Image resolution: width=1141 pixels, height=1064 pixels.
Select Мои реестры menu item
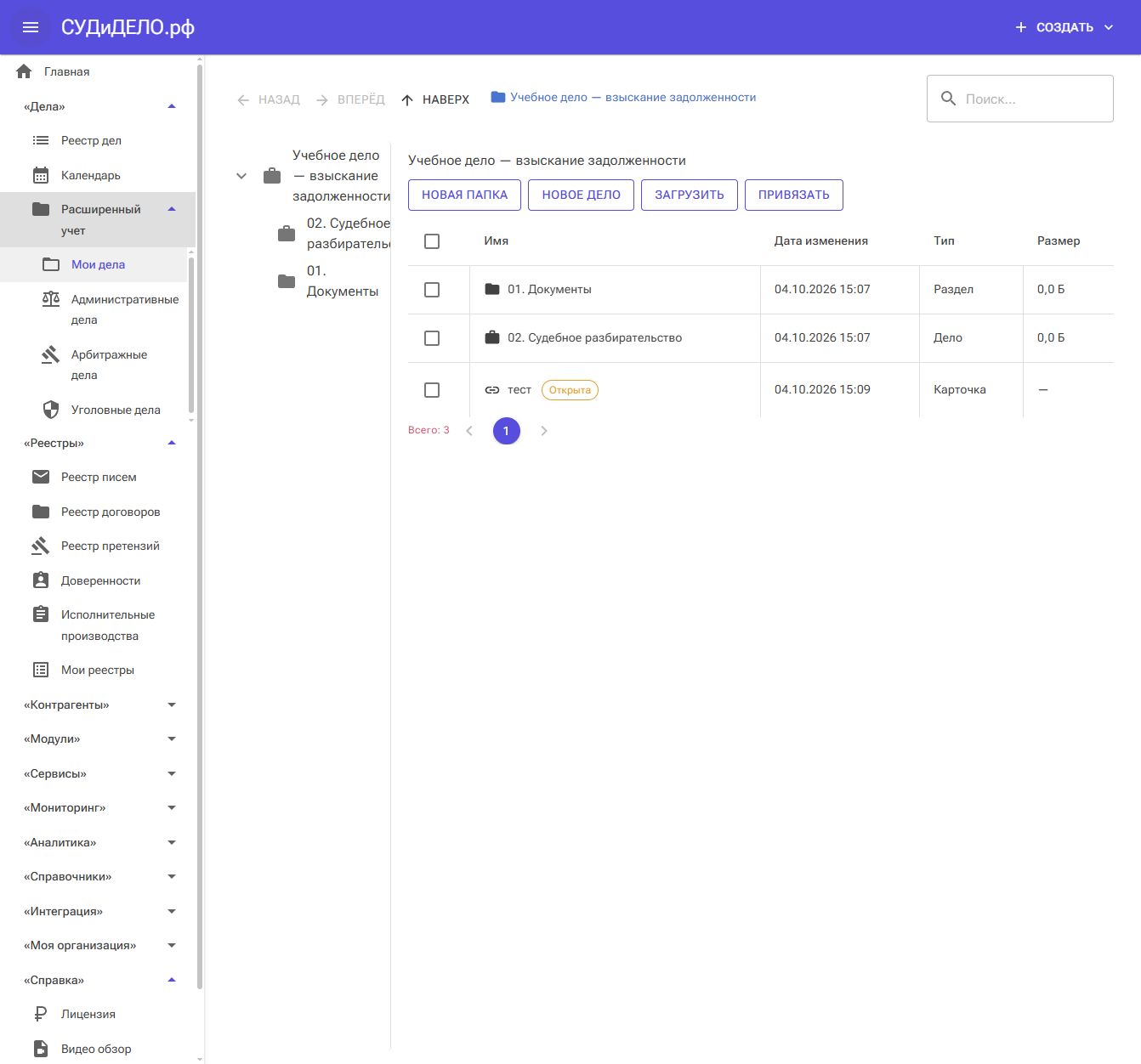[98, 670]
